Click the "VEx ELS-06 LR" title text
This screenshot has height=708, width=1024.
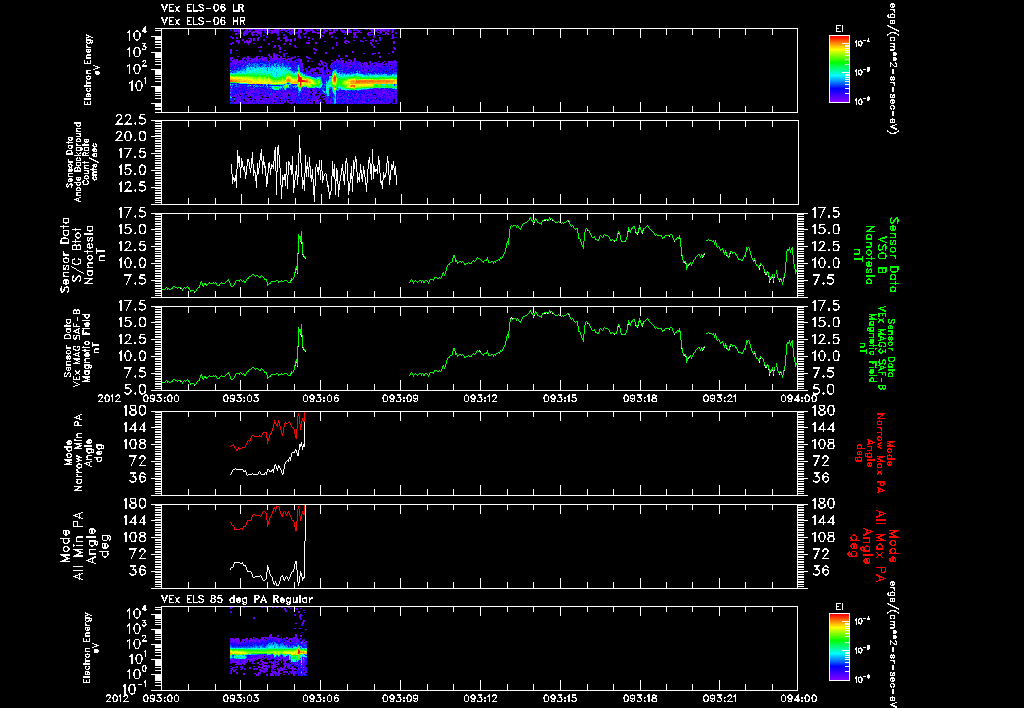(x=202, y=8)
